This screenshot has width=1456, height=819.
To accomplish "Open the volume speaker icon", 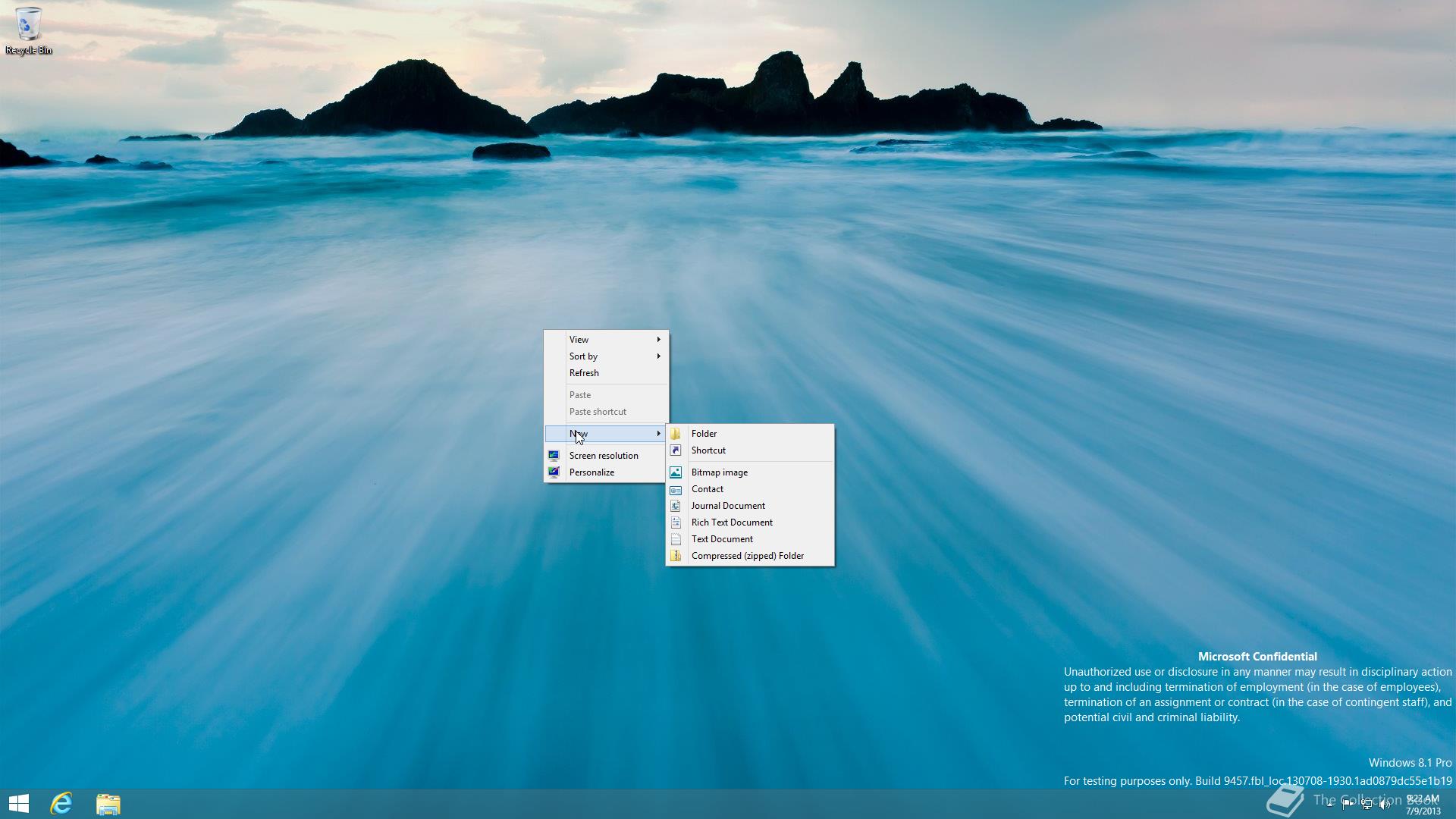I will pyautogui.click(x=1385, y=805).
